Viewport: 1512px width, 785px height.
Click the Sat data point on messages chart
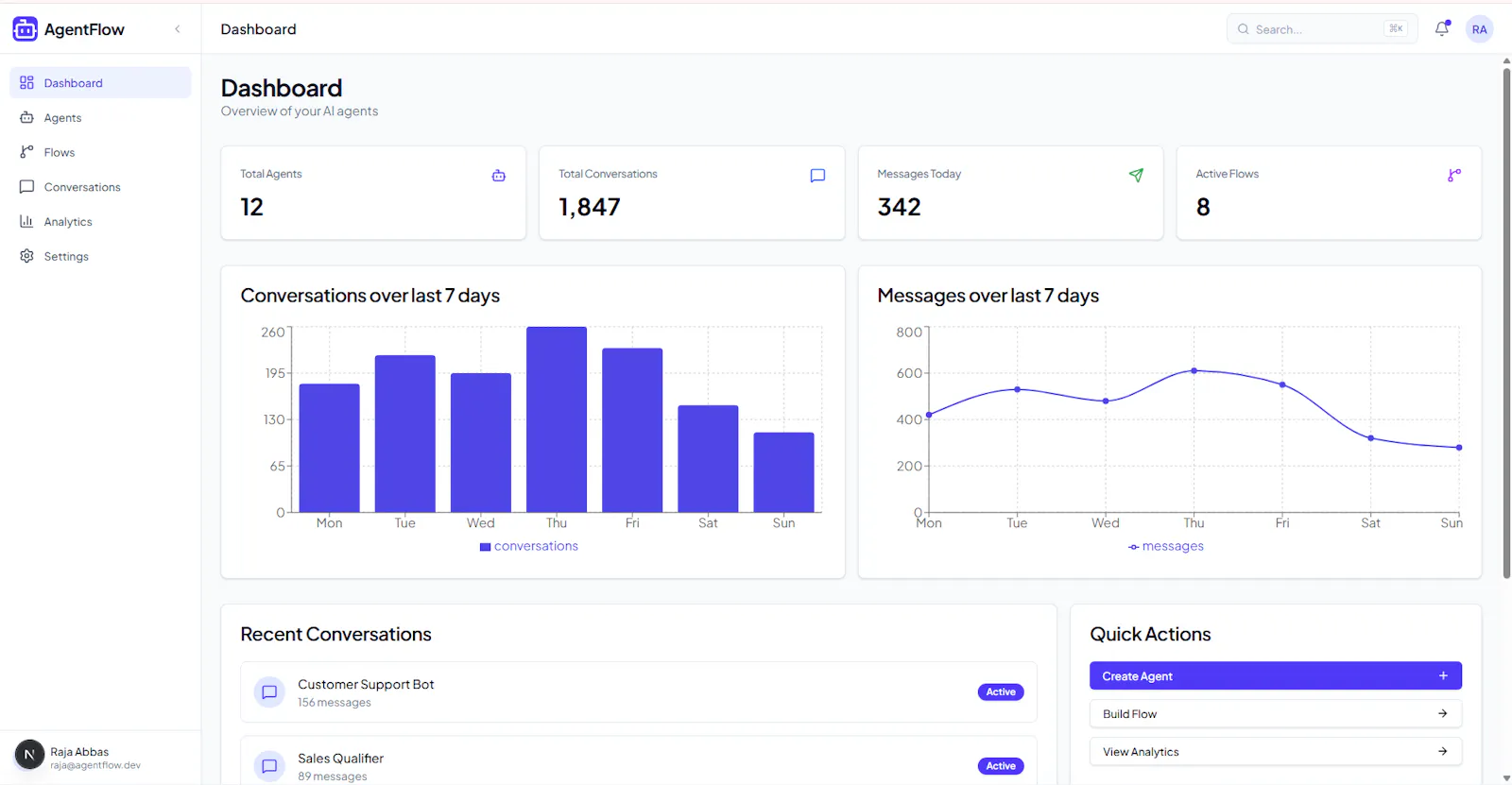(1370, 438)
